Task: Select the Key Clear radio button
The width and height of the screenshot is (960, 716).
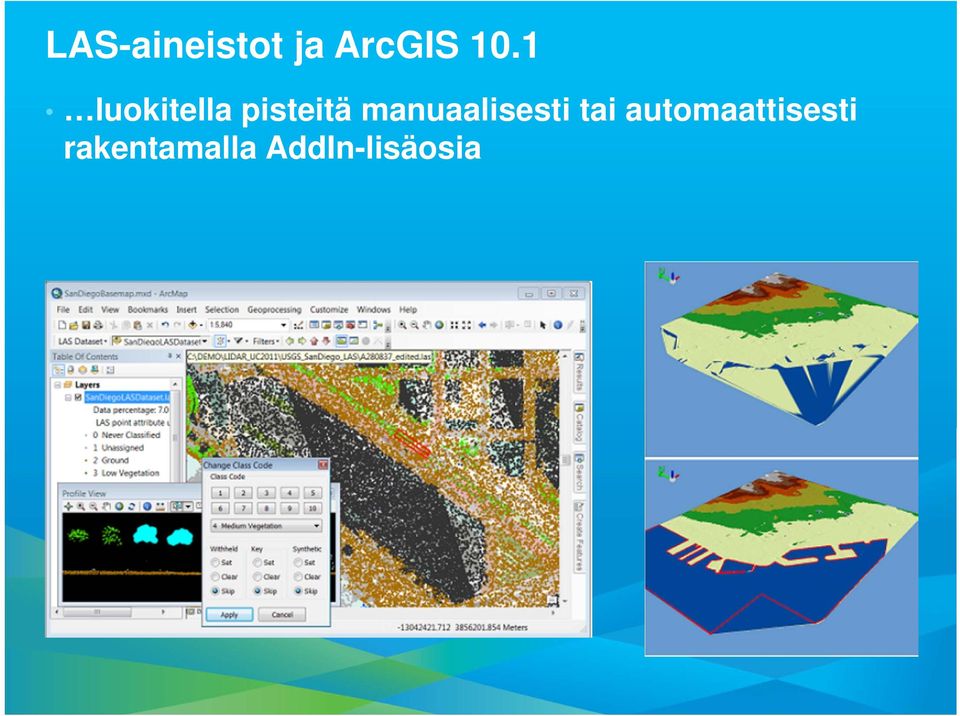Action: 258,577
